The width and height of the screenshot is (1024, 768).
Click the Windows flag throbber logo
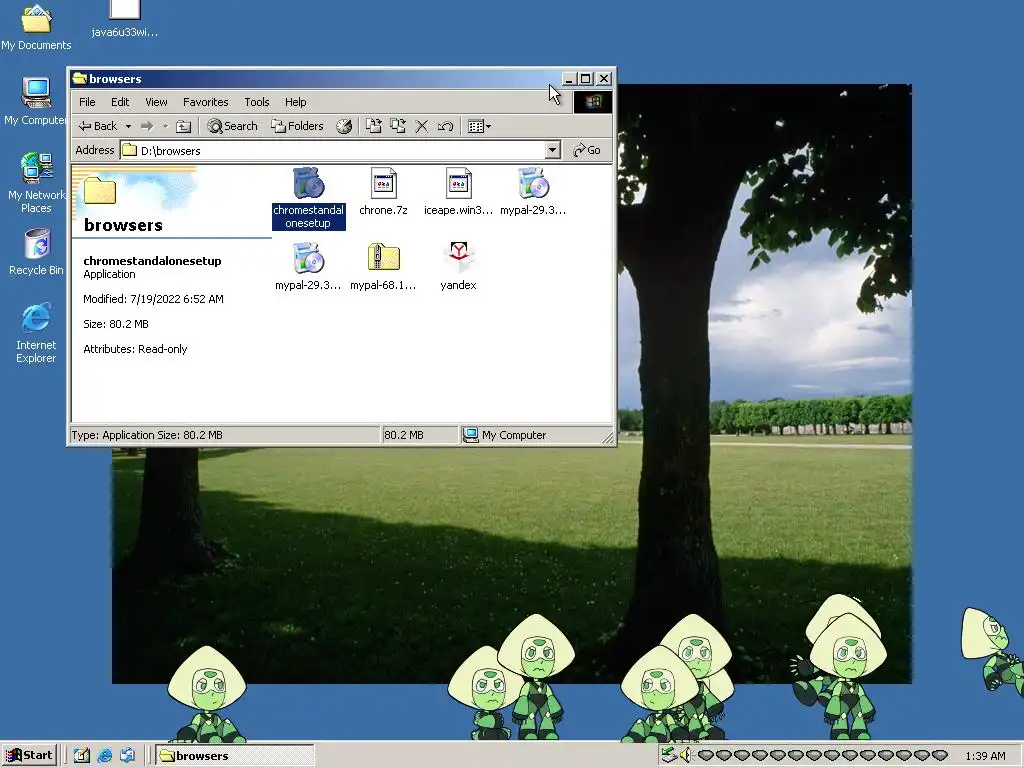pos(593,101)
